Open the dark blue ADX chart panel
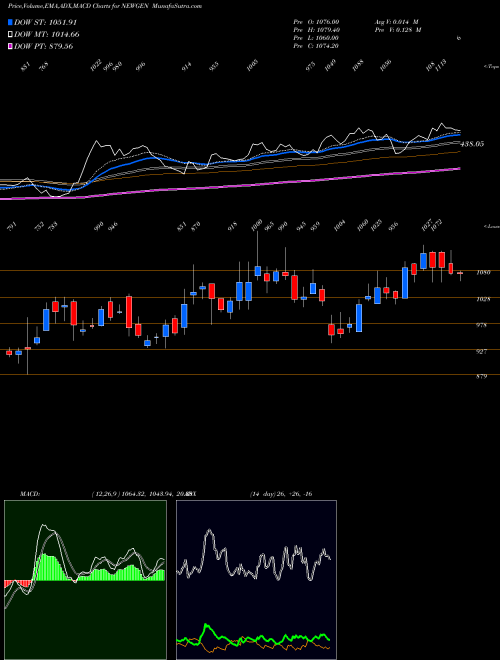 click(x=256, y=580)
